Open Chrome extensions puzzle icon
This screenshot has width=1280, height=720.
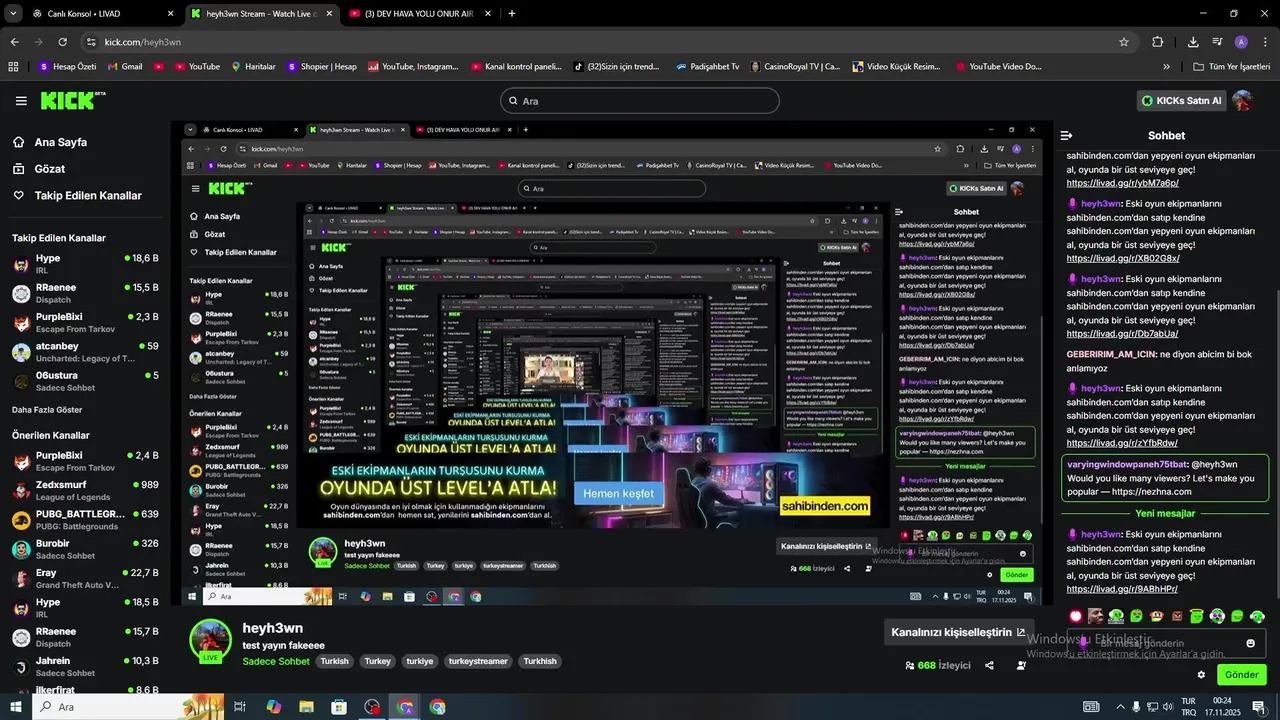point(1158,42)
